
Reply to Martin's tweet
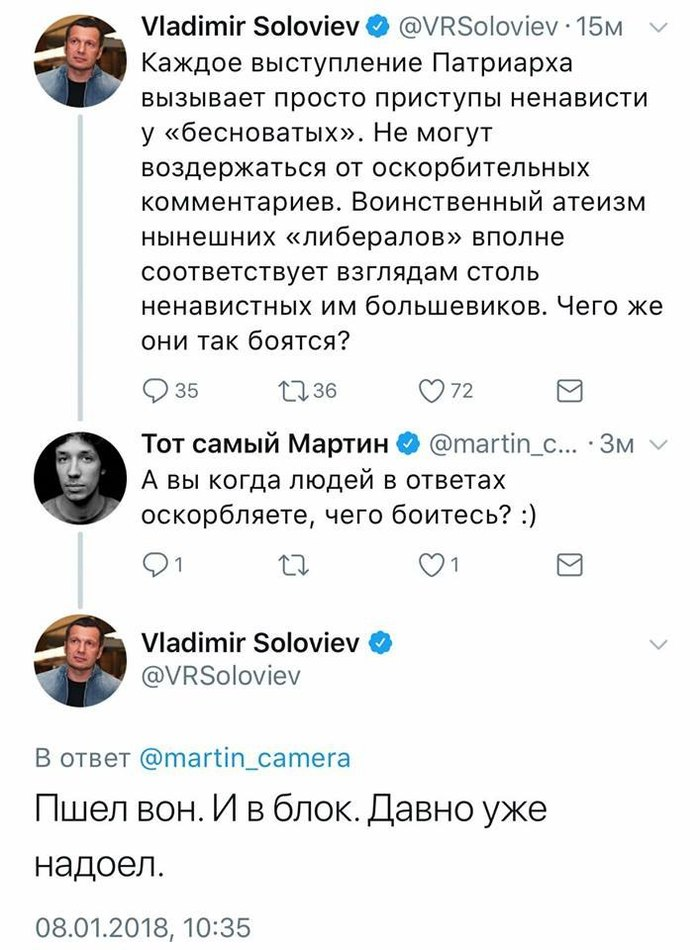(x=158, y=566)
